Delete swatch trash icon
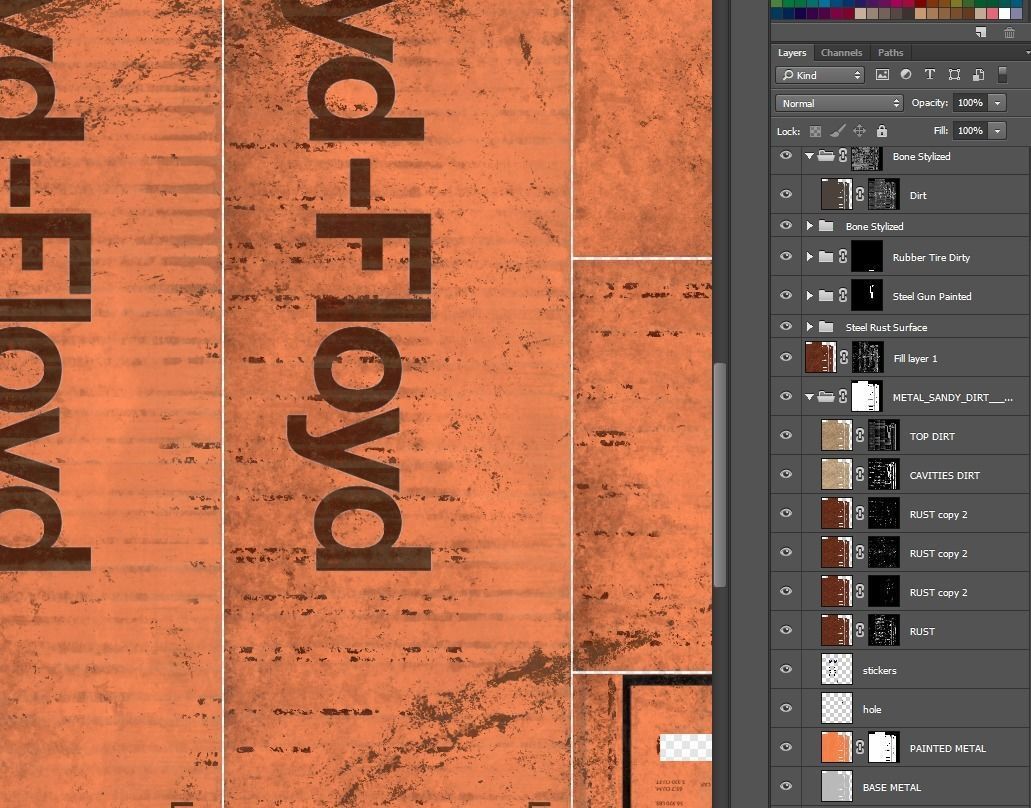The width and height of the screenshot is (1031, 808). tap(1009, 32)
